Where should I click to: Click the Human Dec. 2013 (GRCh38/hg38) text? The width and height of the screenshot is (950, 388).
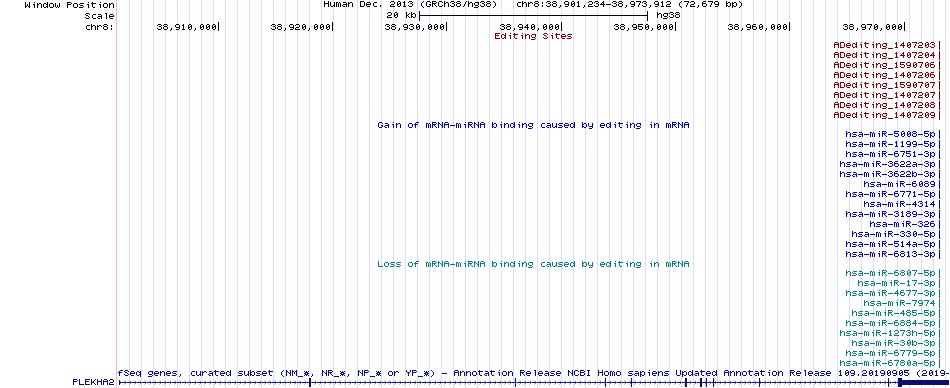(410, 5)
